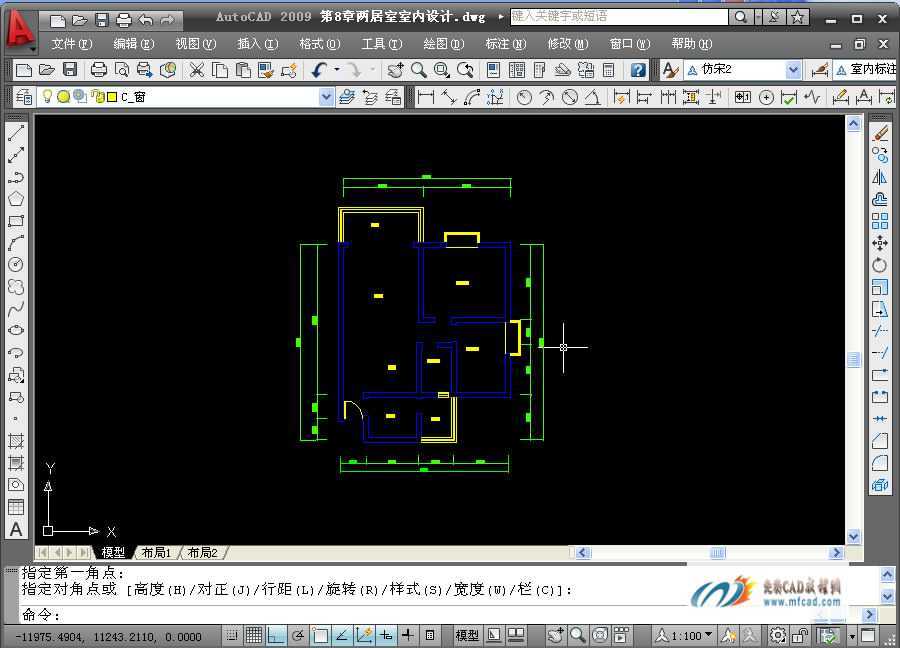Select the Hatch tool
The width and height of the screenshot is (900, 648).
point(16,441)
